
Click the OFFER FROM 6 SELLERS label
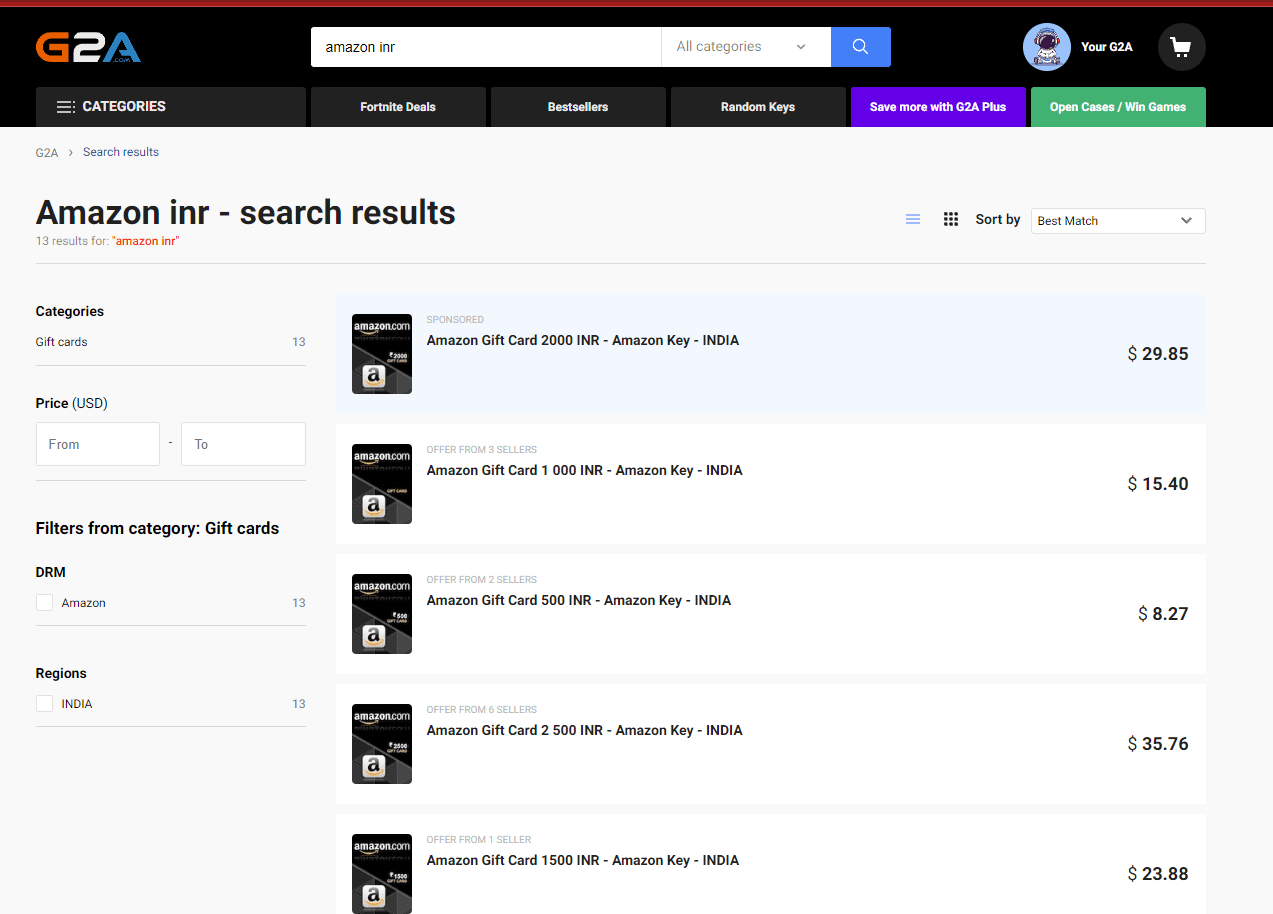tap(482, 710)
